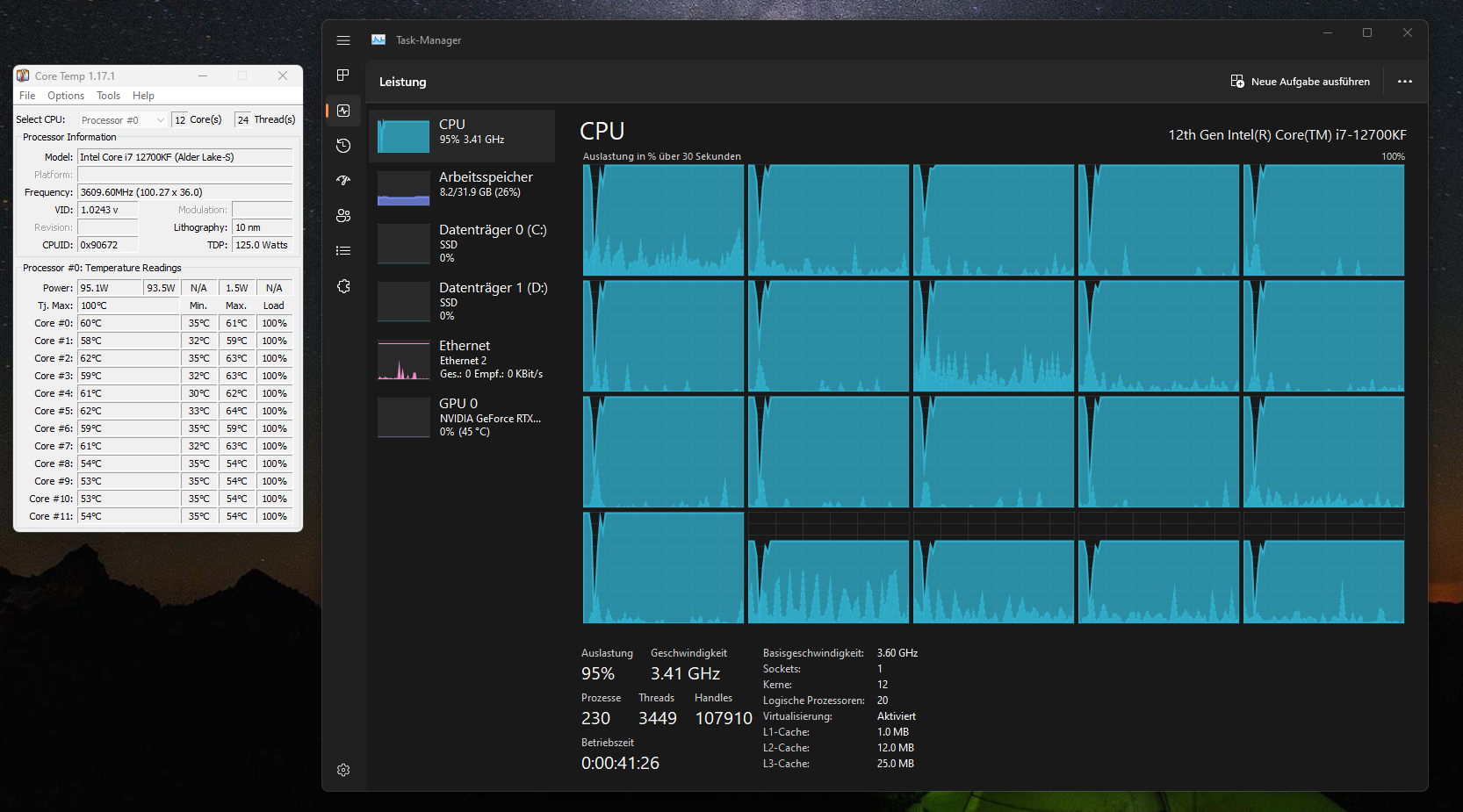Image resolution: width=1463 pixels, height=812 pixels.
Task: Click the Core #11 load value 100%
Action: [x=274, y=516]
